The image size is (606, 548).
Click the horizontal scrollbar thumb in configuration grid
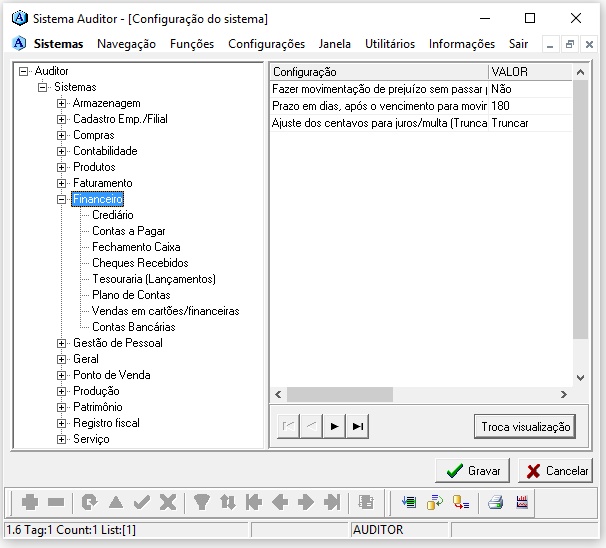click(340, 395)
